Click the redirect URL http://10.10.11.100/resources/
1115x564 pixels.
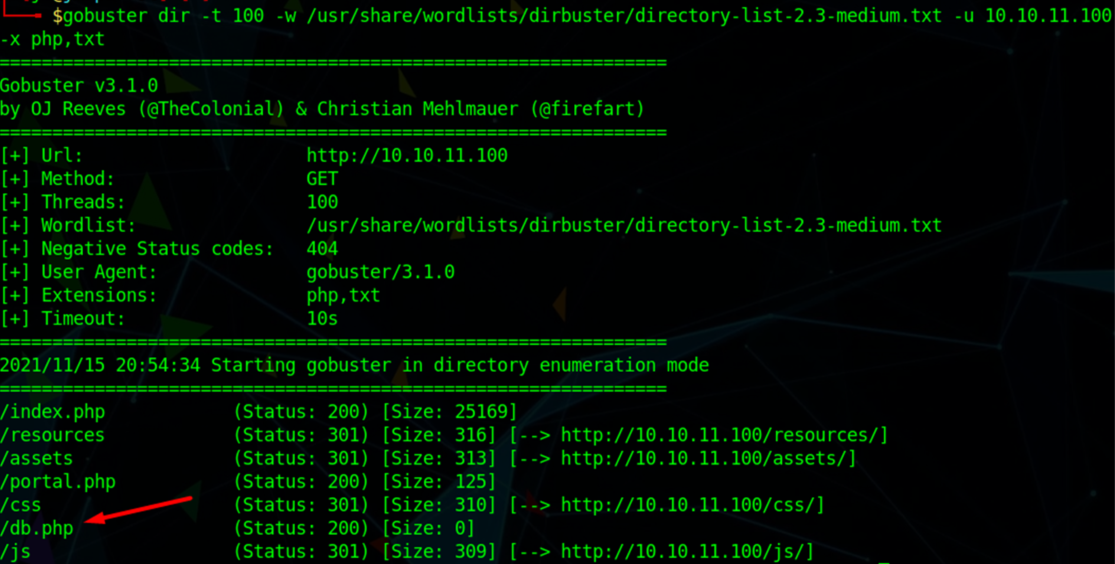click(x=719, y=435)
